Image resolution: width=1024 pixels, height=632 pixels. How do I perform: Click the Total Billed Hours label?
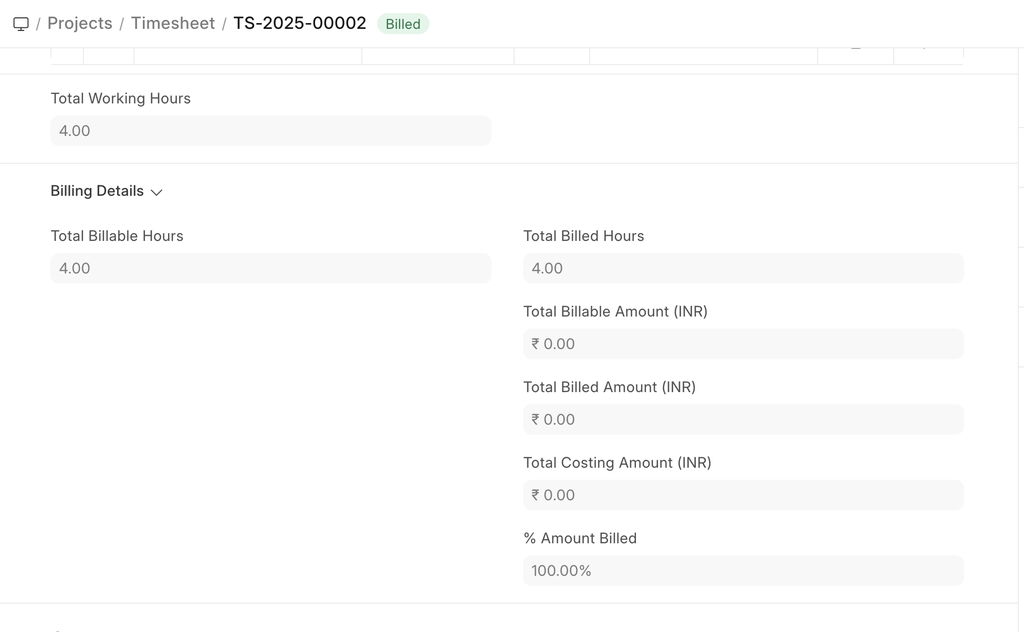[x=584, y=236]
